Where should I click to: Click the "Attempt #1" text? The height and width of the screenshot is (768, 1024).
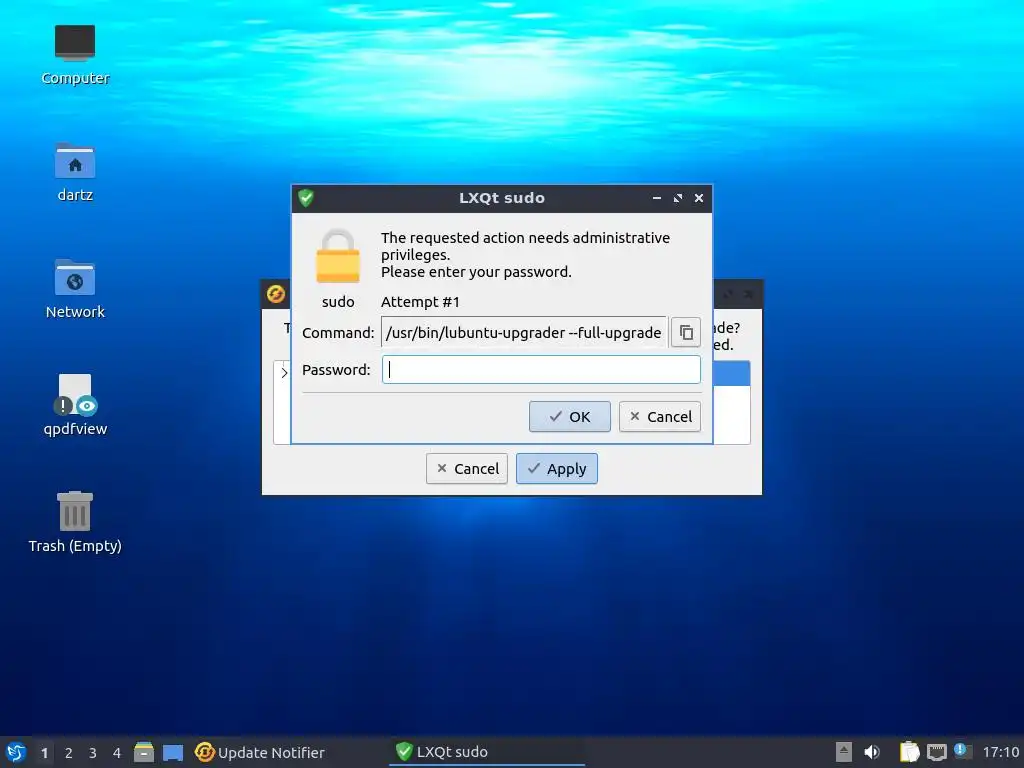[420, 302]
